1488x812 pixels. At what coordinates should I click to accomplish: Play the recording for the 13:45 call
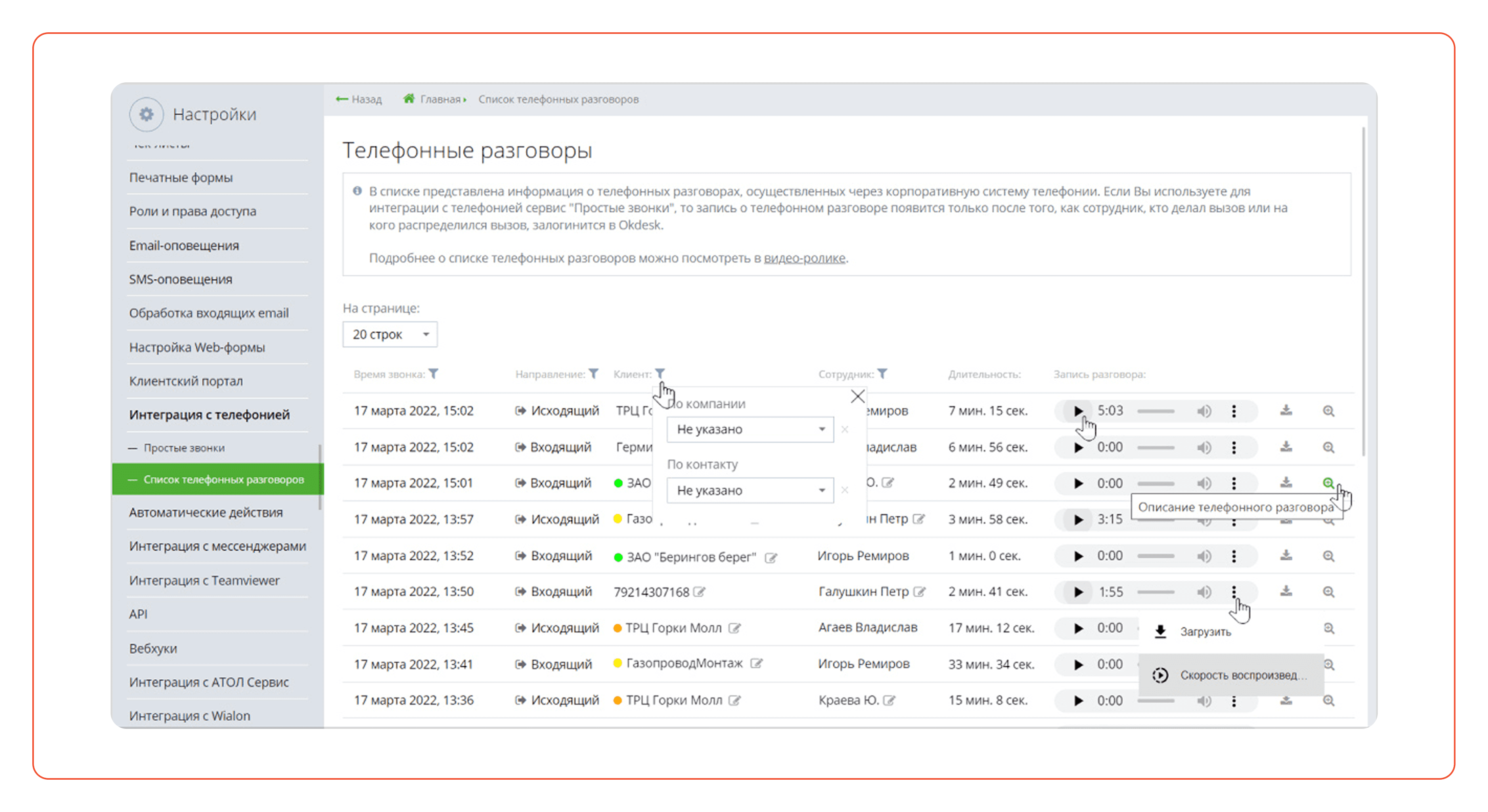click(1078, 628)
